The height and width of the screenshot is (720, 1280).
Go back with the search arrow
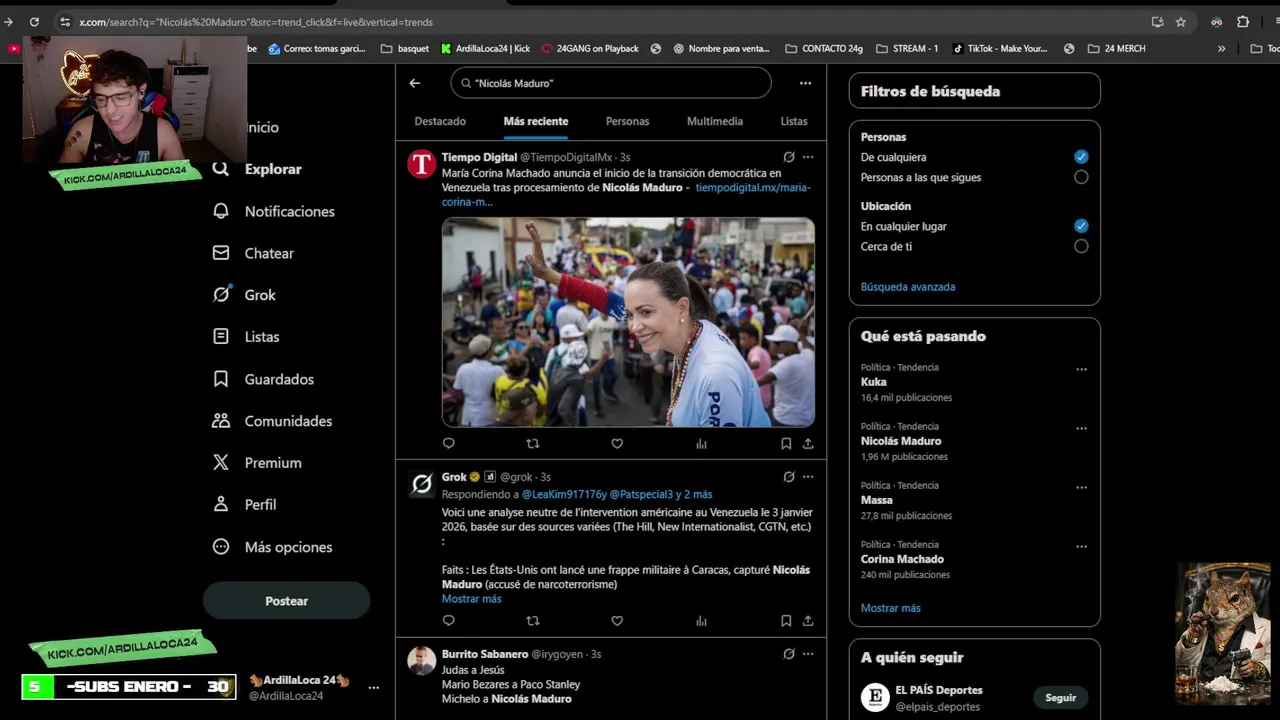tap(415, 83)
